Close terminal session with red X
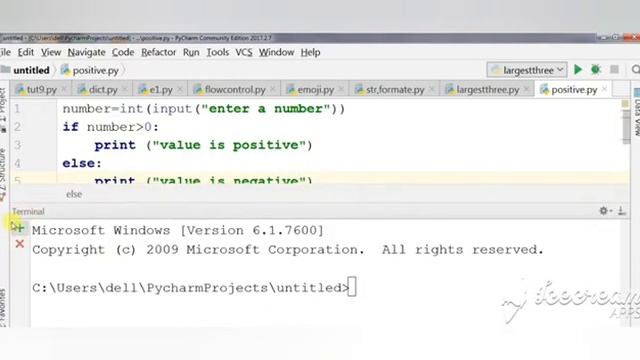 click(x=19, y=244)
